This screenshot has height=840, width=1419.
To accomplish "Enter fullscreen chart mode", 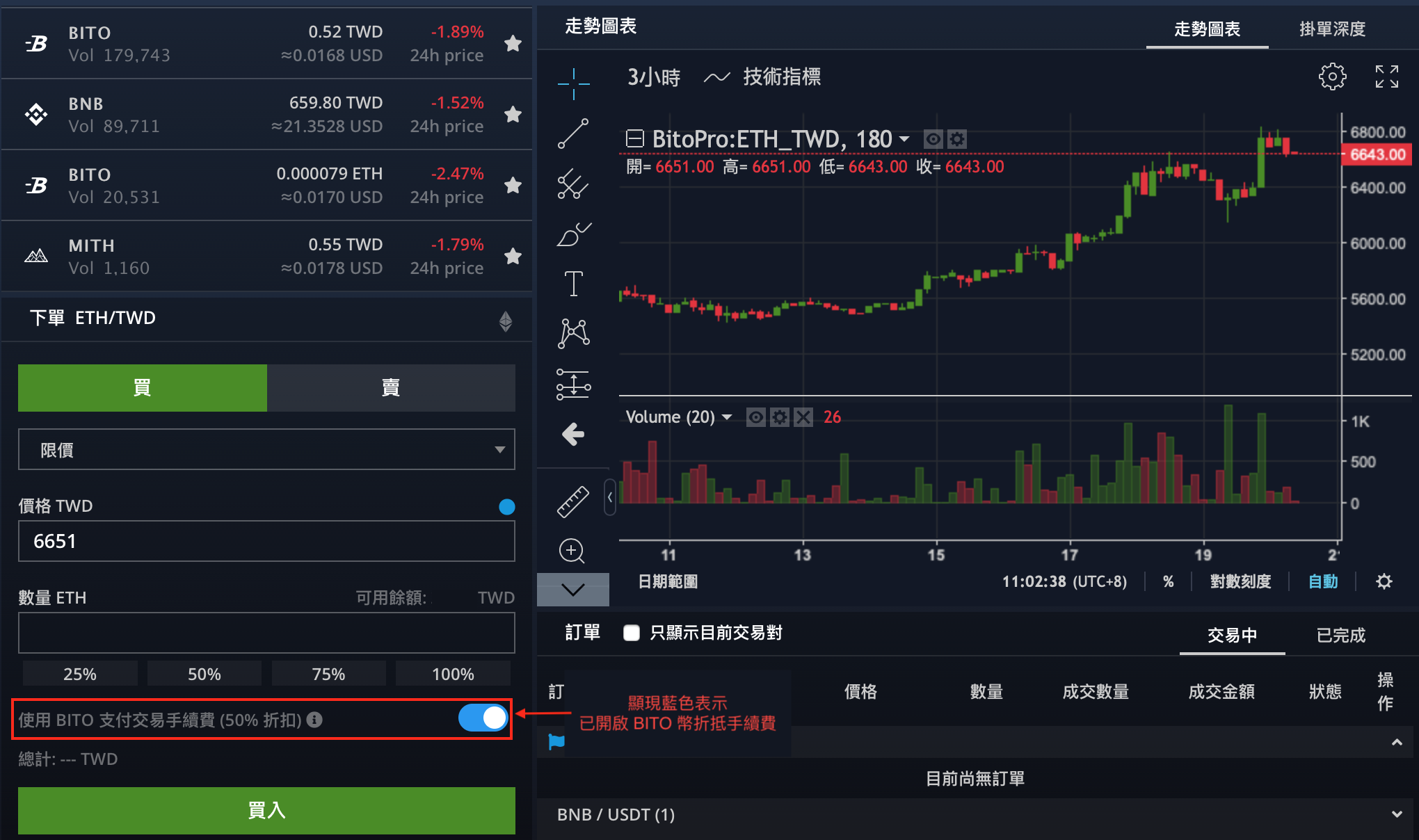I will (x=1386, y=76).
